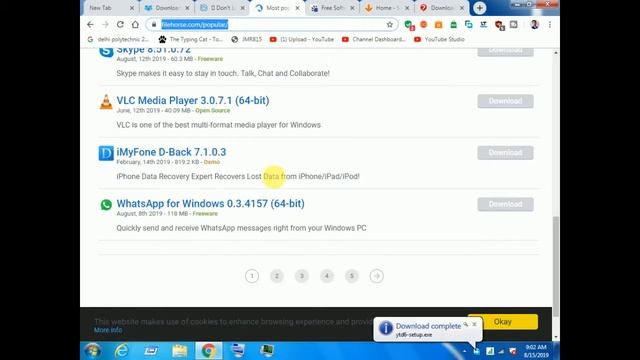Download iMyFone D-Back
640x360 pixels.
(505, 153)
